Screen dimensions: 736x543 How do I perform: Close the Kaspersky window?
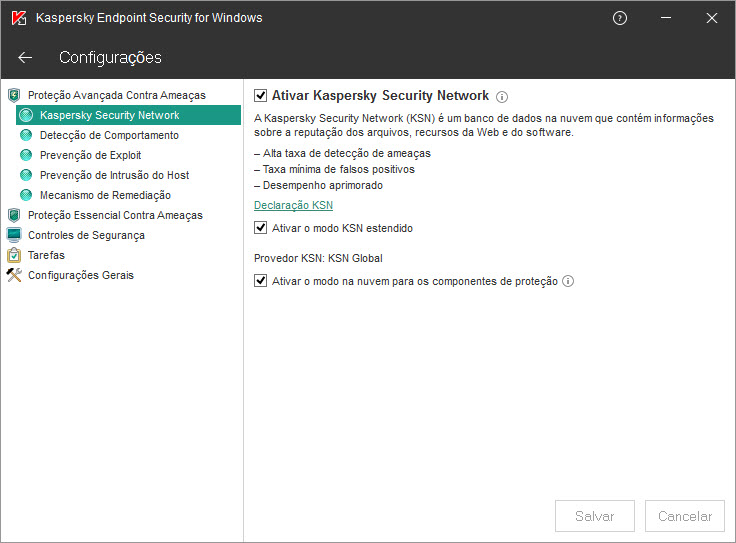[712, 18]
